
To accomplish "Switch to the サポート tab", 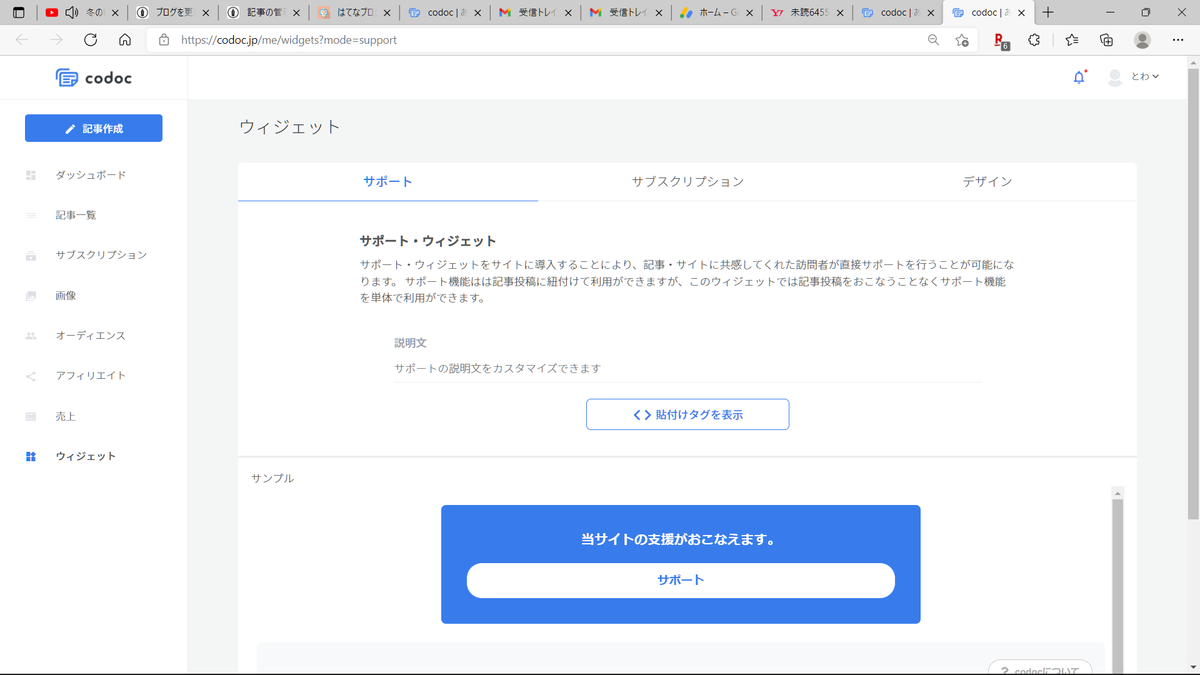I will point(388,182).
